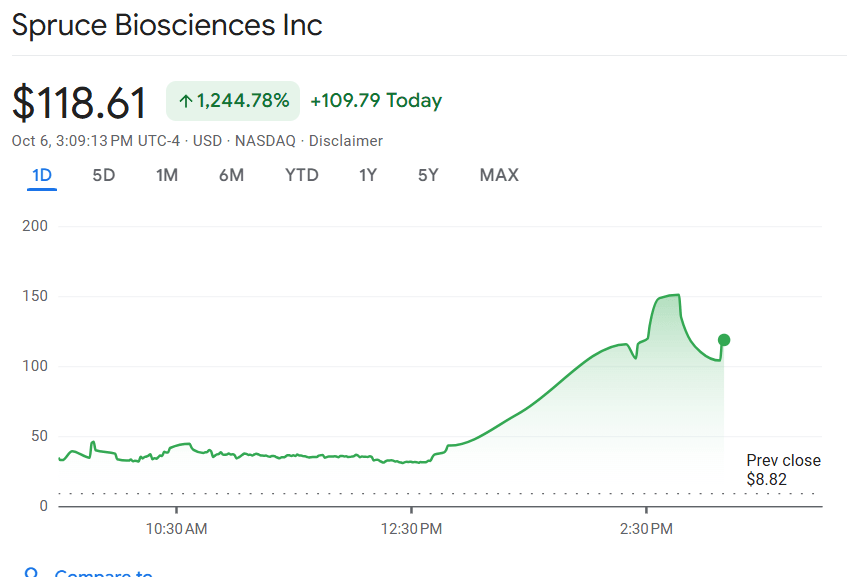Click the $118.61 stock price
The image size is (847, 577).
pyautogui.click(x=80, y=103)
